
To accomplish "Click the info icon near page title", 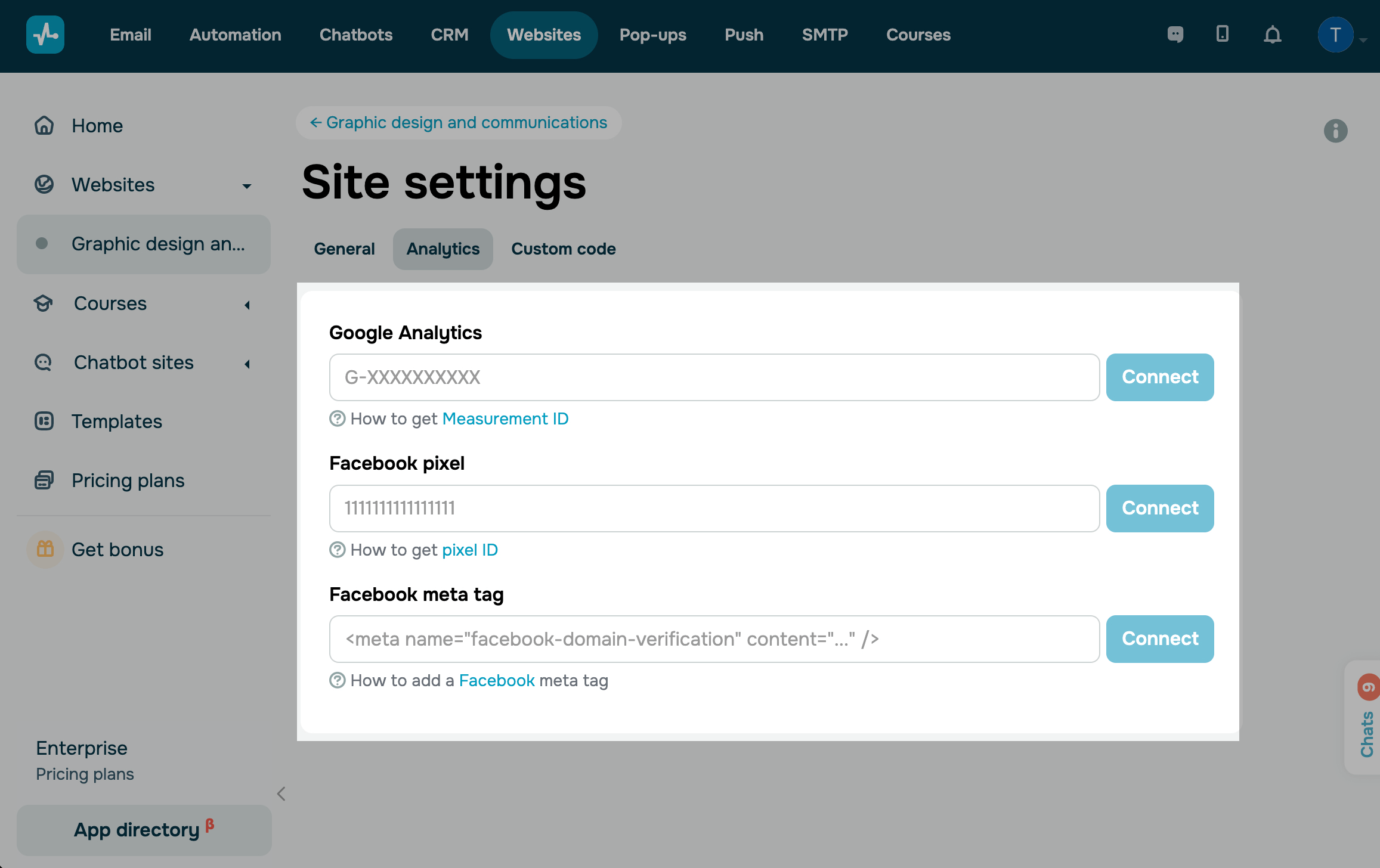I will pos(1335,131).
